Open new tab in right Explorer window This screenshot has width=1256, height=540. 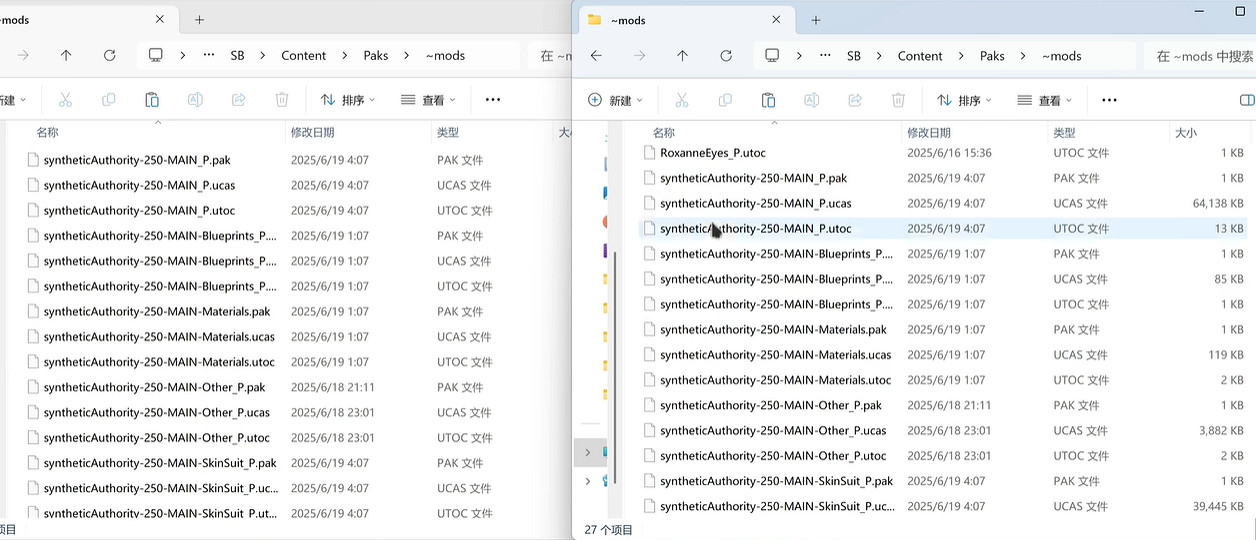tap(816, 20)
